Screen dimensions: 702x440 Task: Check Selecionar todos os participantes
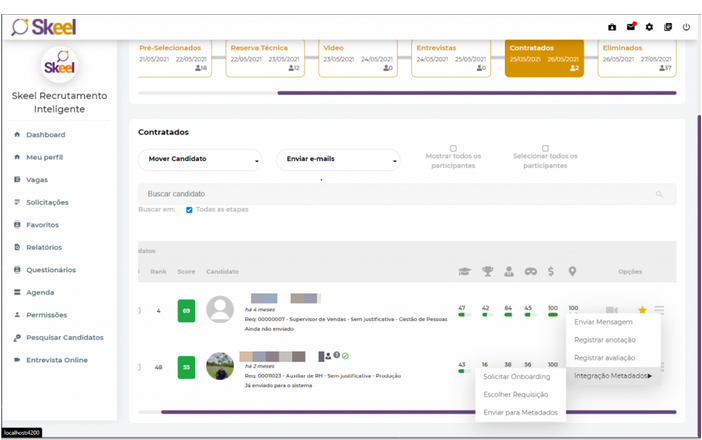pyautogui.click(x=545, y=148)
